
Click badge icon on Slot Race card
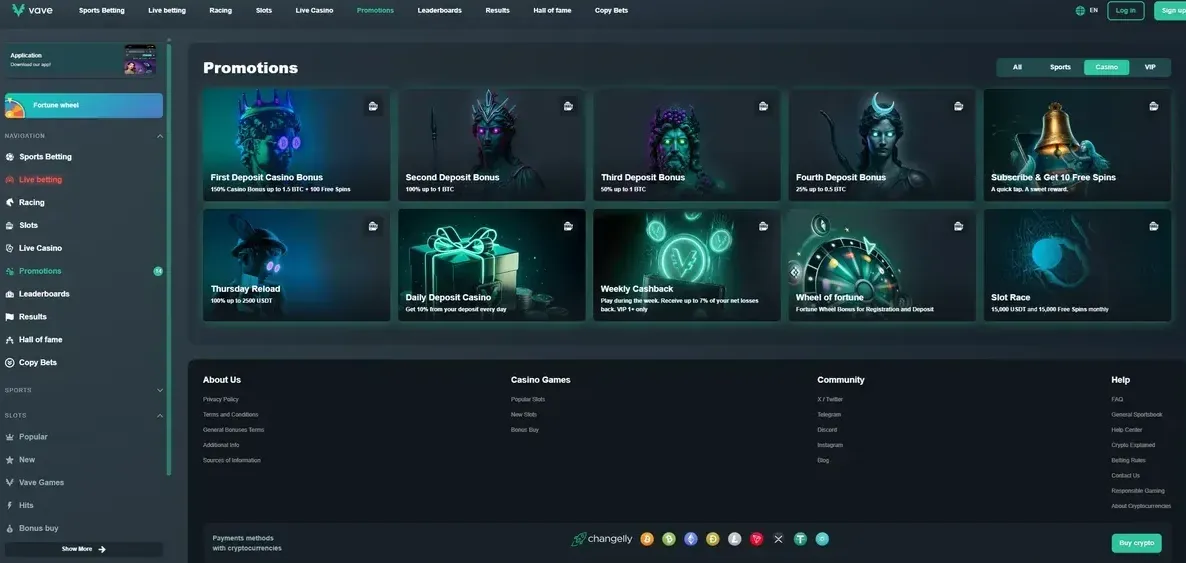coord(1153,226)
